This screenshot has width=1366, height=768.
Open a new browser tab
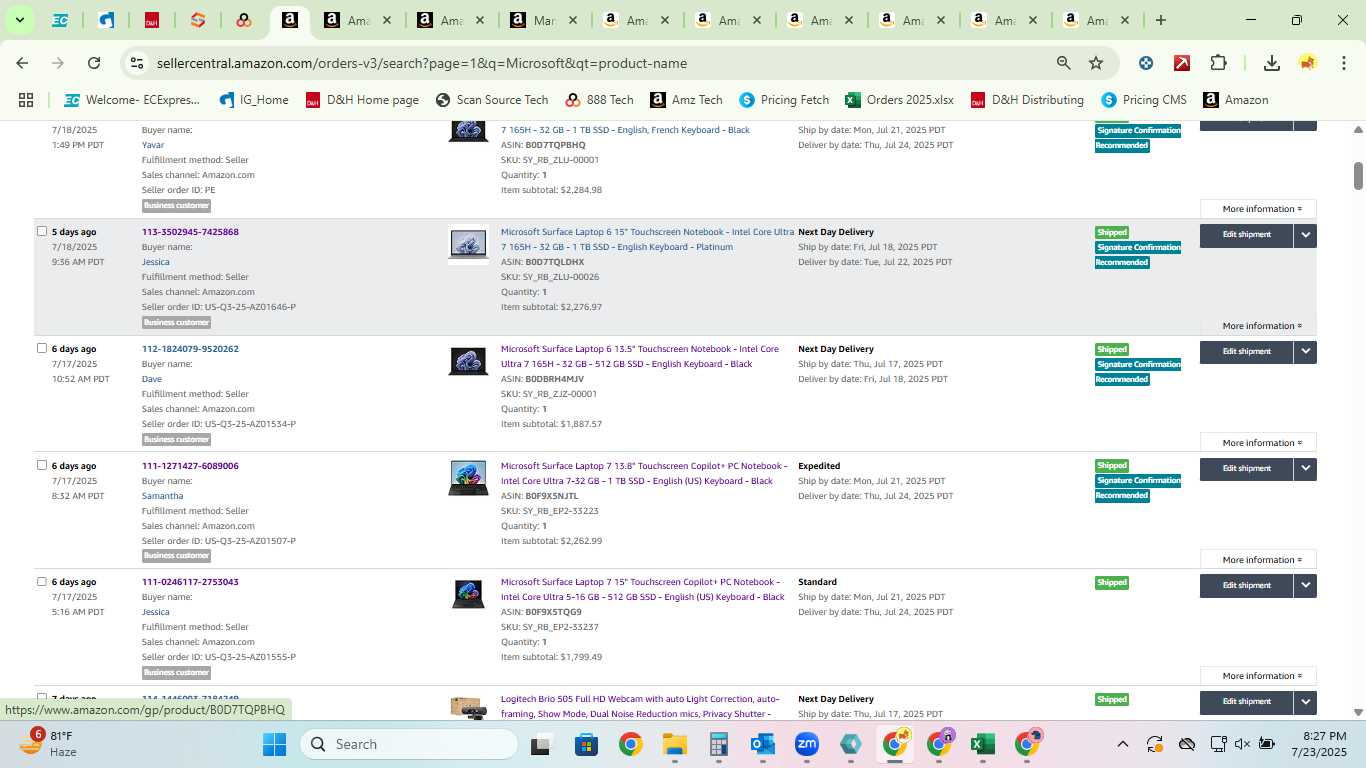tap(1160, 20)
